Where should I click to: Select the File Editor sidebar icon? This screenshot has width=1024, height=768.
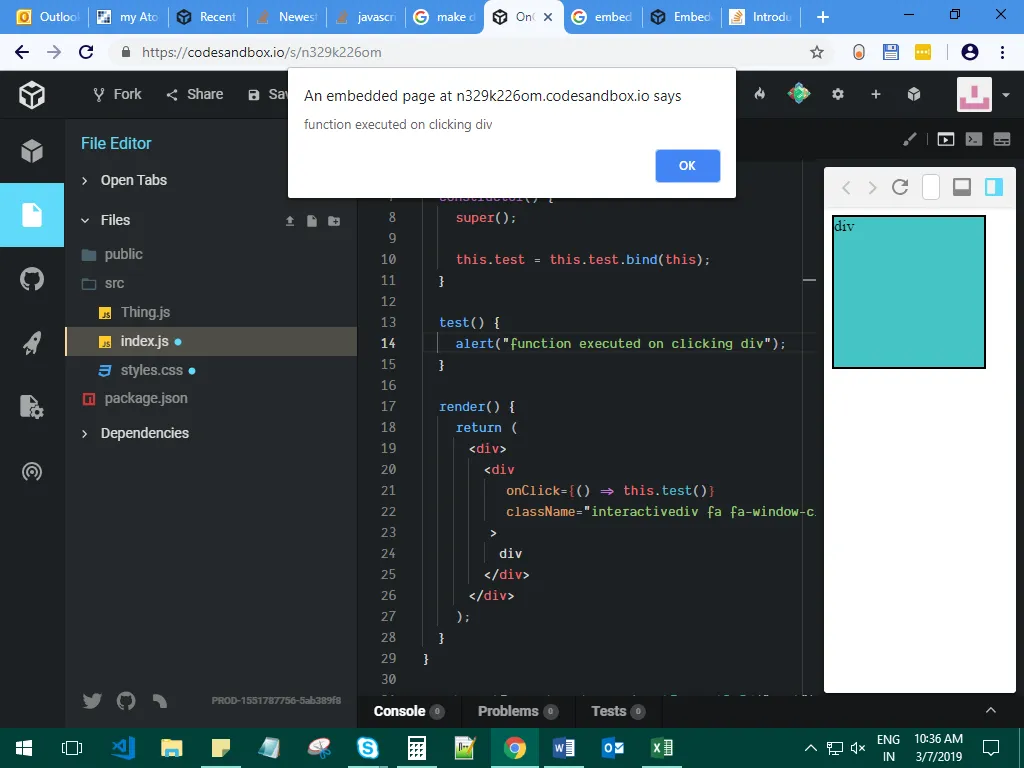31,215
